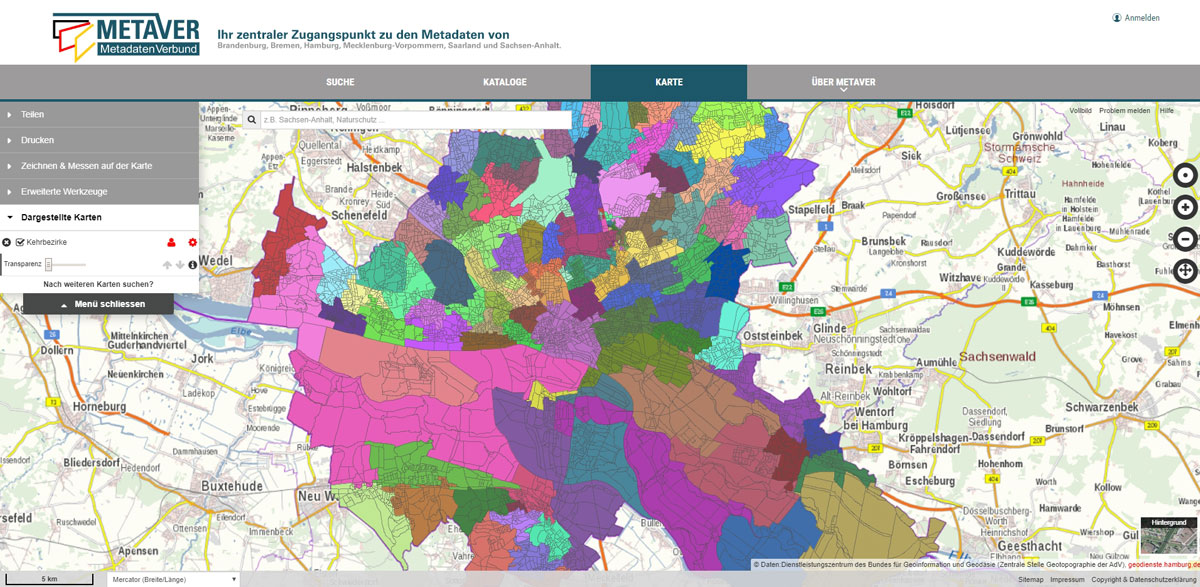
Task: Click the red person icon for Kehrbezirke
Action: (x=171, y=242)
